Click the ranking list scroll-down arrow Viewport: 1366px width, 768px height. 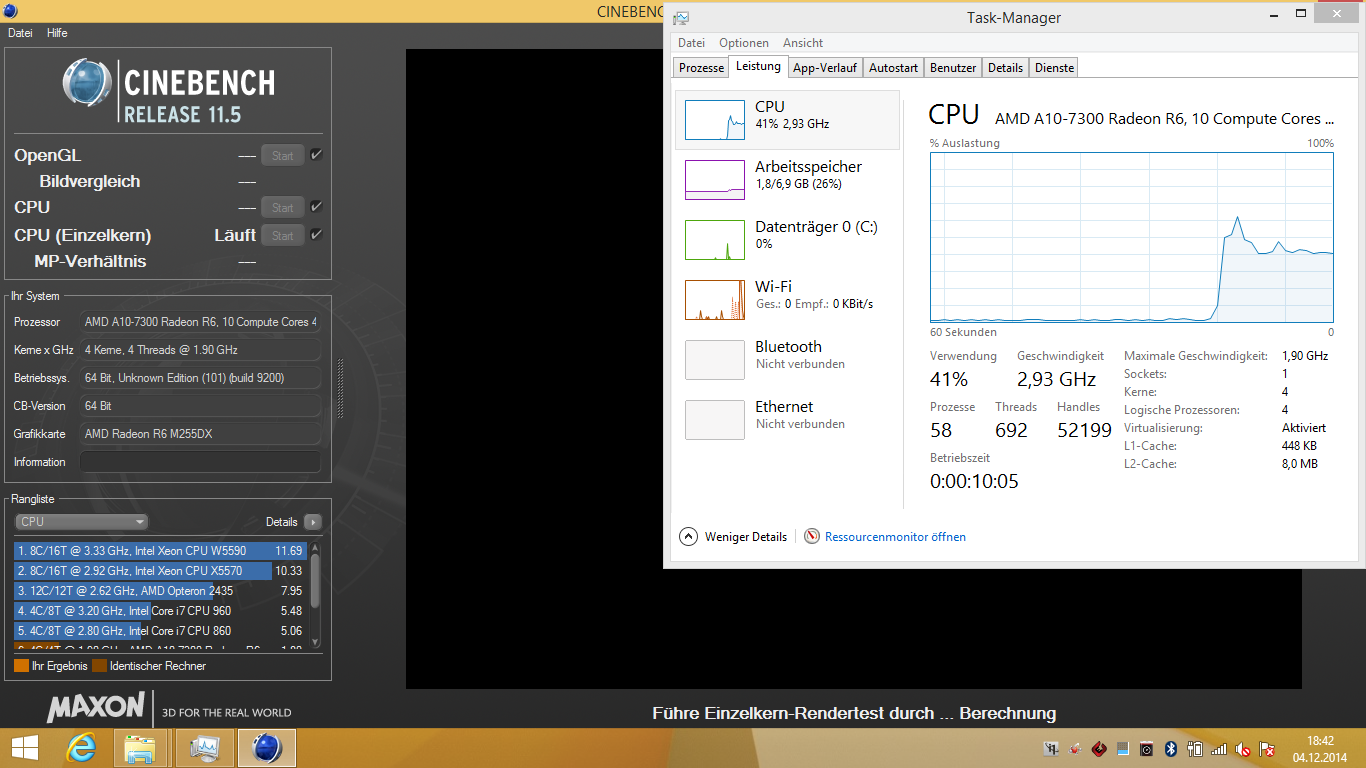tap(316, 643)
